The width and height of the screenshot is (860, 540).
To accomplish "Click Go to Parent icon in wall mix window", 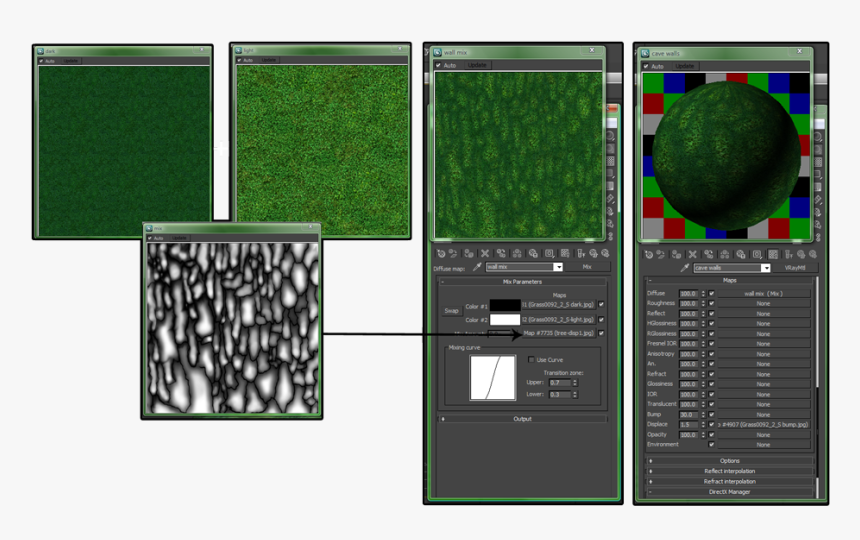I will coord(593,253).
